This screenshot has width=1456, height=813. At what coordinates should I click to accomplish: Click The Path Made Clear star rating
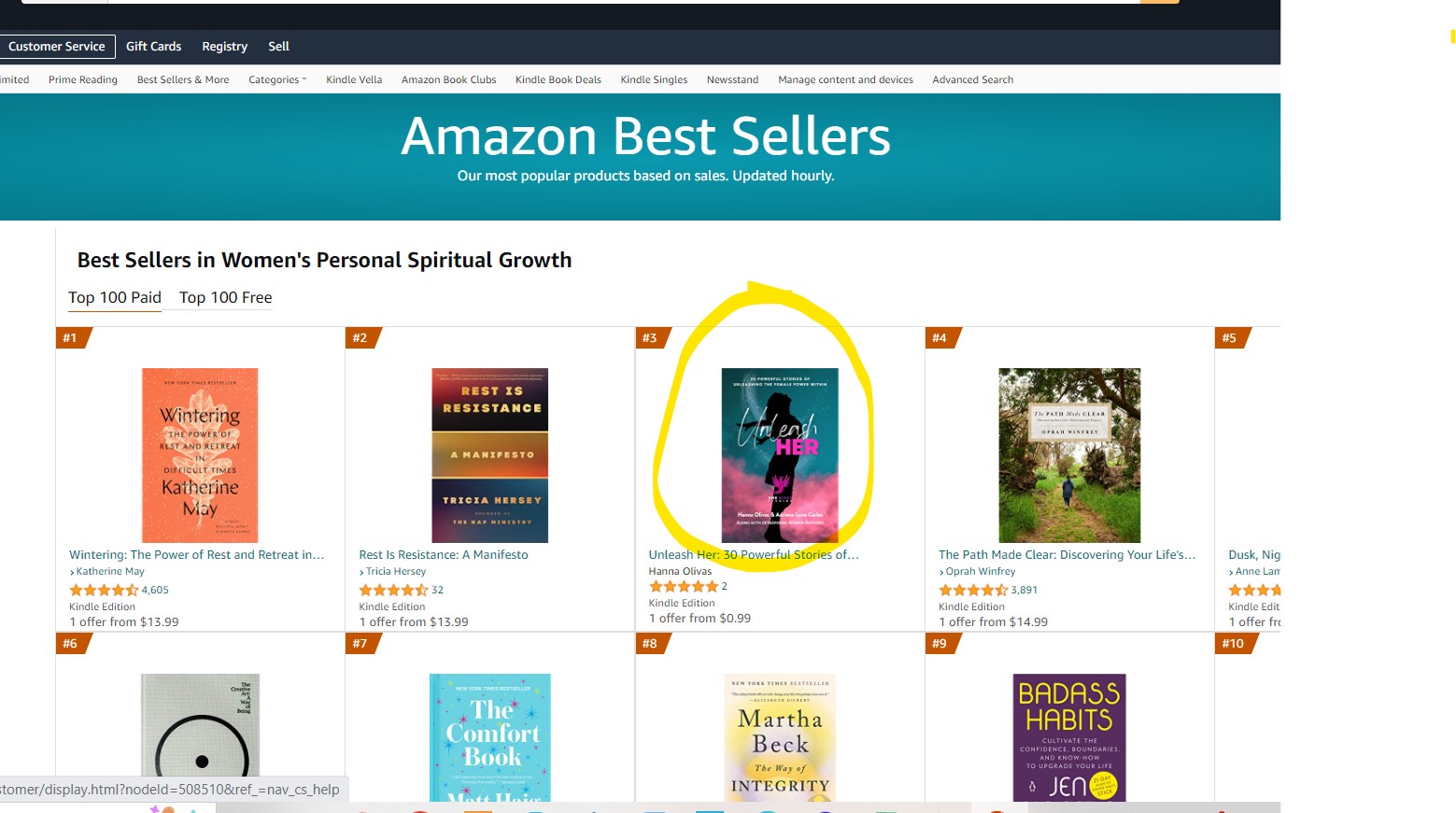(x=972, y=591)
